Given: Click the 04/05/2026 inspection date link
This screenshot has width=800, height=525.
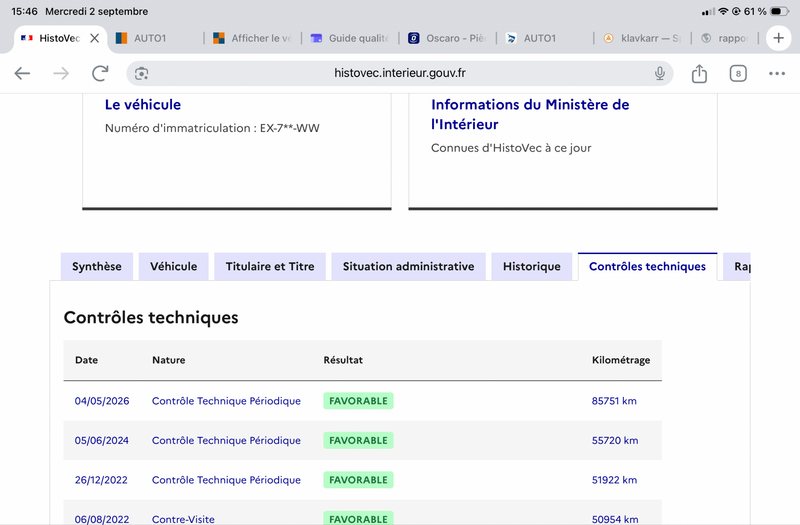Looking at the screenshot, I should tap(102, 401).
